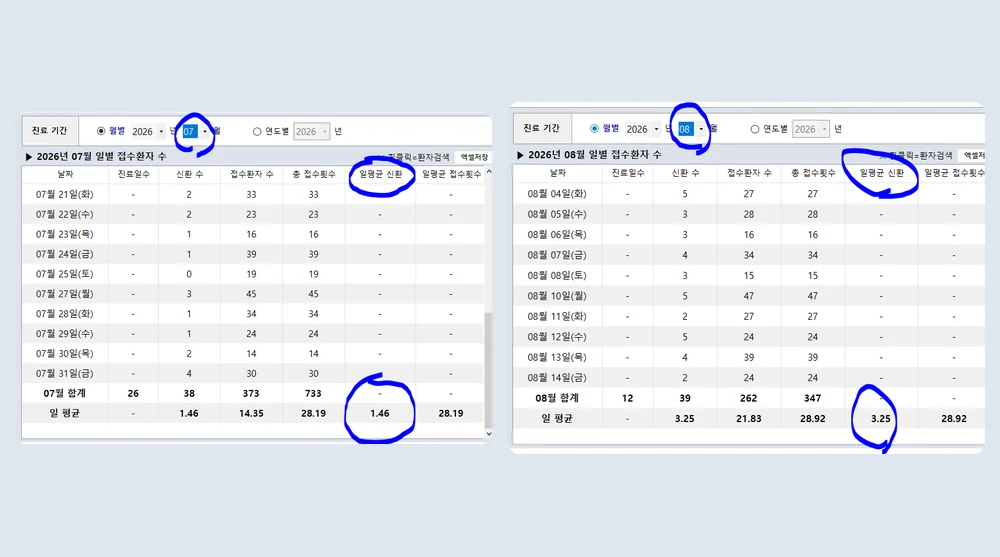Image resolution: width=1000 pixels, height=557 pixels.
Task: Click the 347 total in the August table
Action: tap(812, 397)
